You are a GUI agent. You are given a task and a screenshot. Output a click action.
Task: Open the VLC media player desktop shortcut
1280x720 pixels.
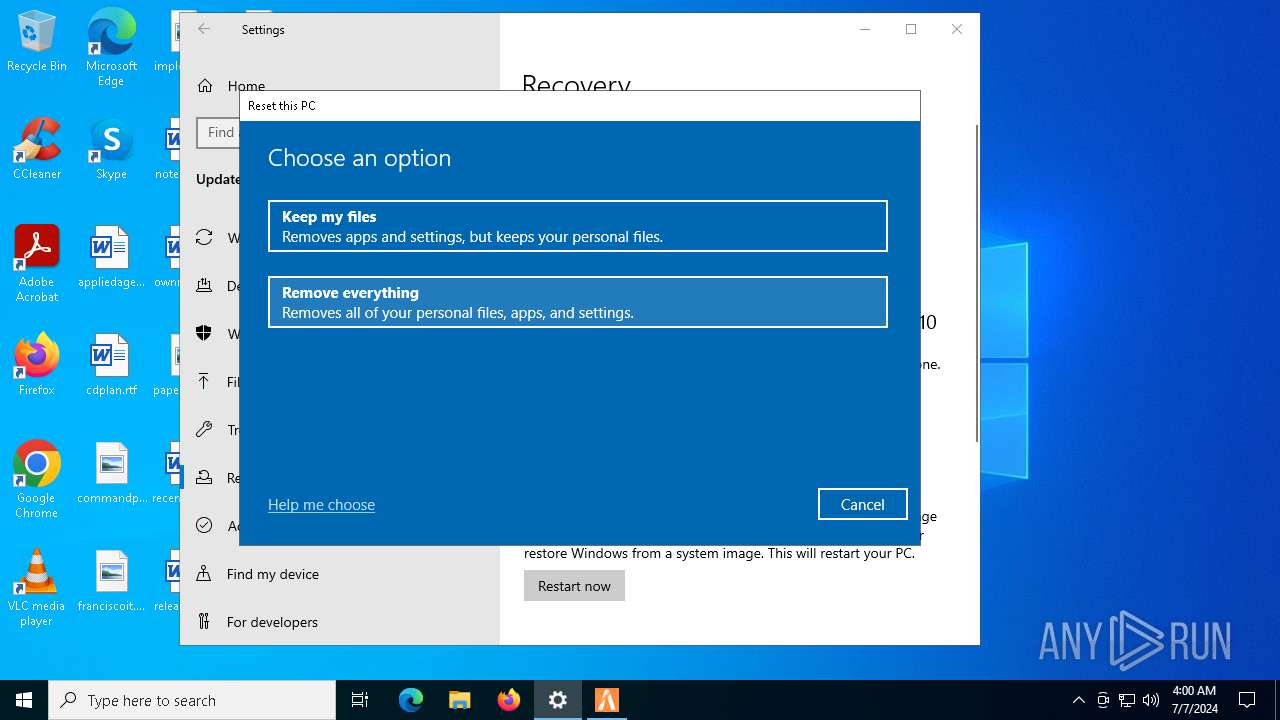coord(37,587)
